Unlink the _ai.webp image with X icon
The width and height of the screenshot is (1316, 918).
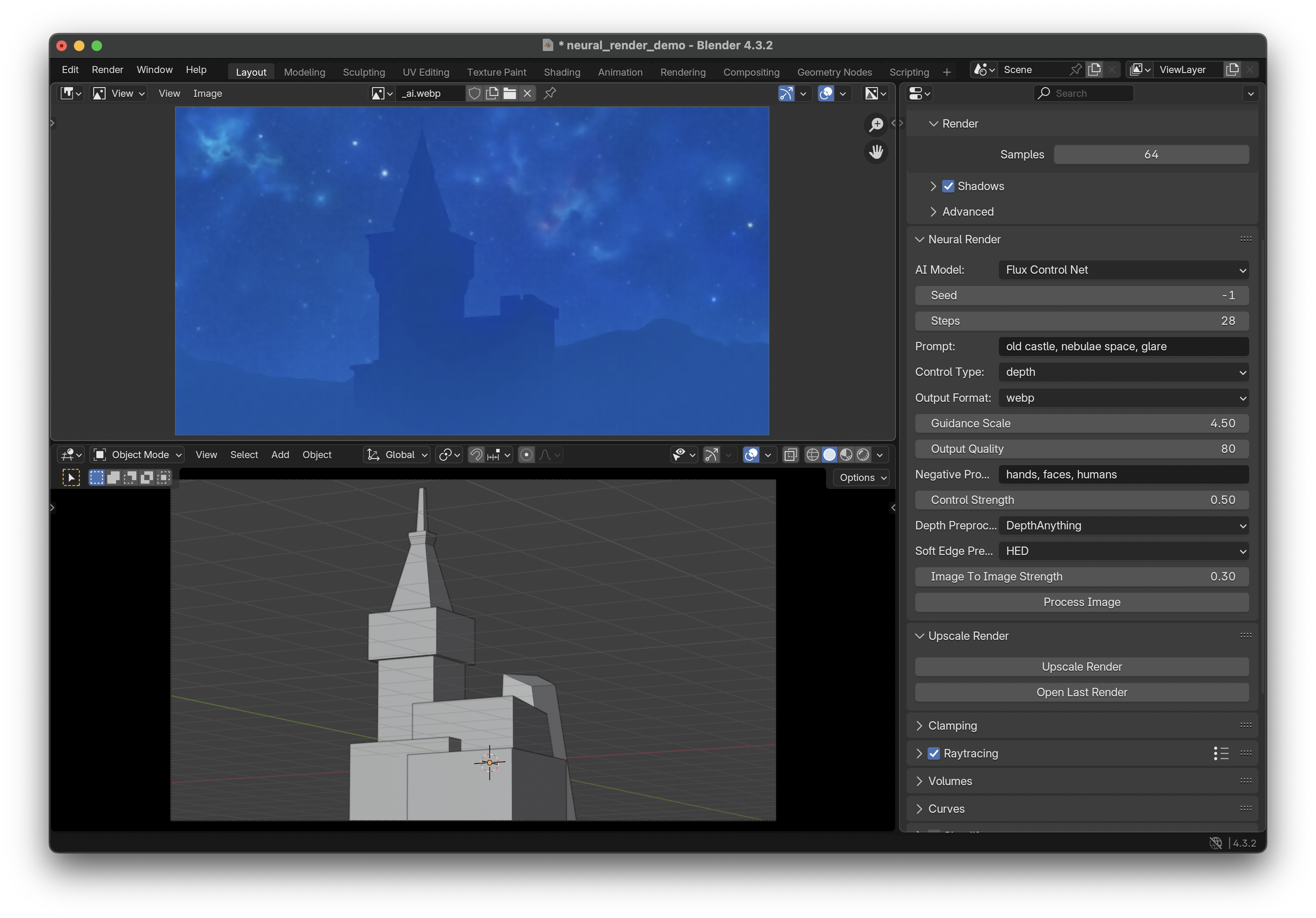point(527,93)
